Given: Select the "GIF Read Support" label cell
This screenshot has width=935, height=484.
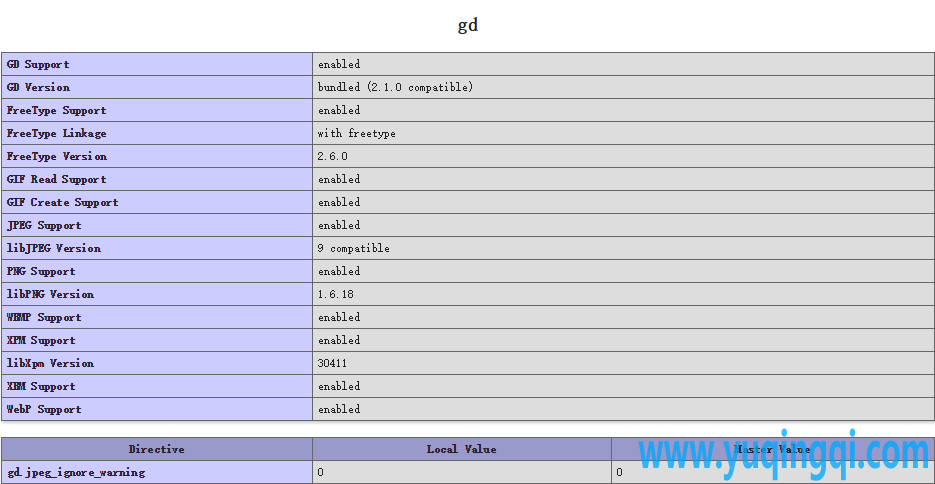Looking at the screenshot, I should click(x=157, y=179).
